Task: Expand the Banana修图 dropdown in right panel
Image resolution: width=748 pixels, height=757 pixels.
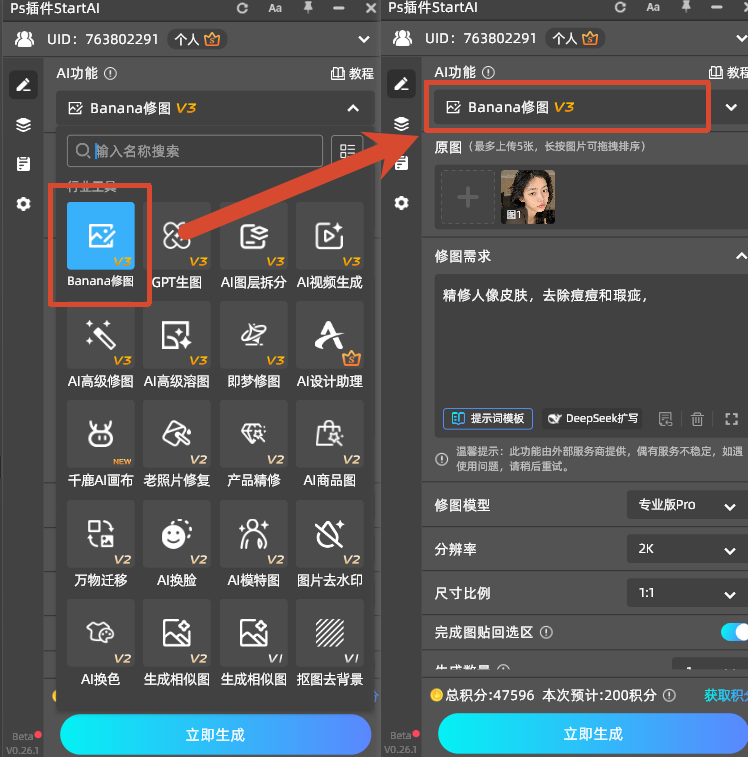Action: (731, 107)
